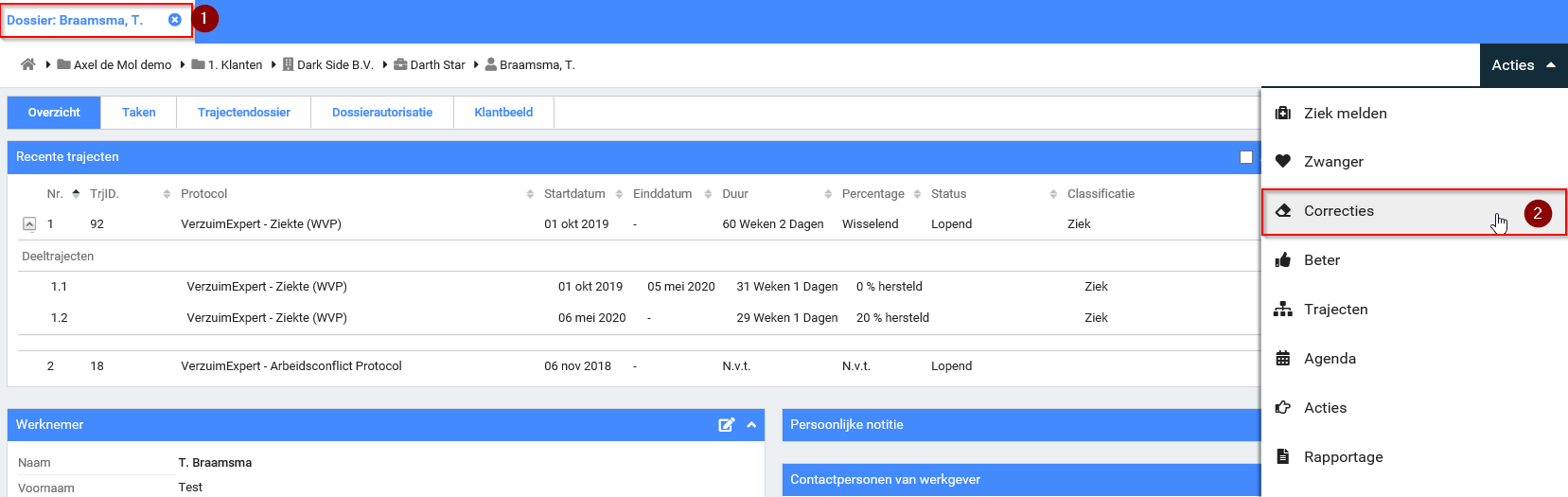Open the Agenda calendar item
Screen dimensions: 1568x497
(x=1329, y=359)
